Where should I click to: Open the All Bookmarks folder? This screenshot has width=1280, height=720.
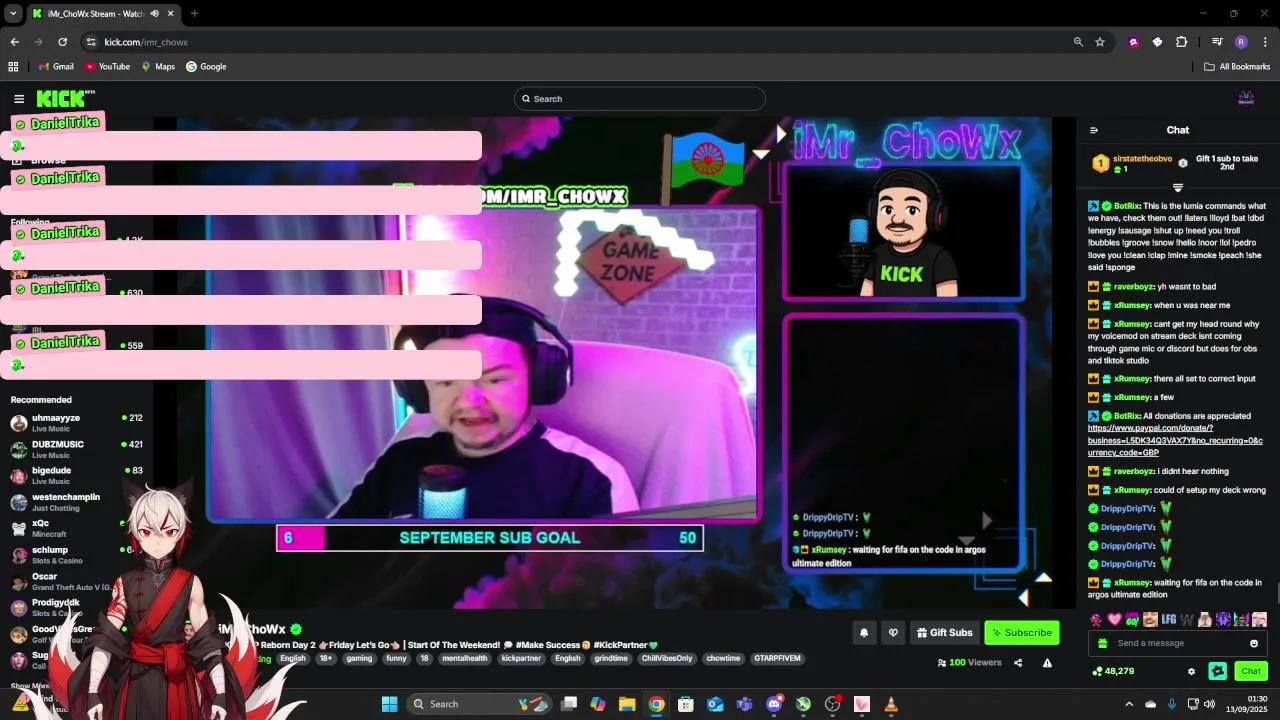1237,67
